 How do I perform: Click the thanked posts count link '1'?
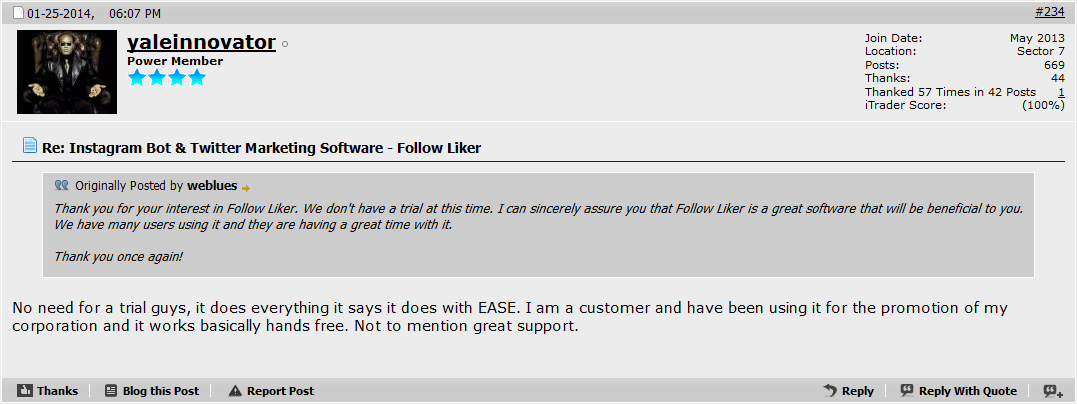[1061, 92]
